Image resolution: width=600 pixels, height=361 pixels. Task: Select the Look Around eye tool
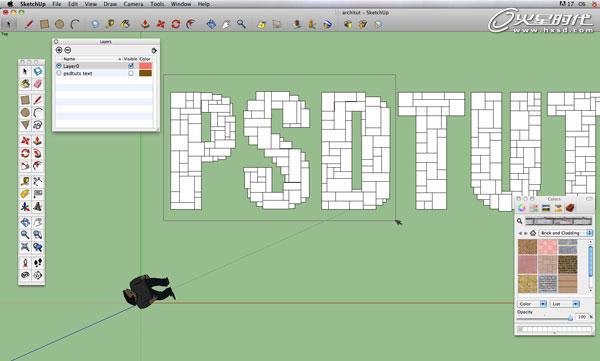[x=25, y=275]
